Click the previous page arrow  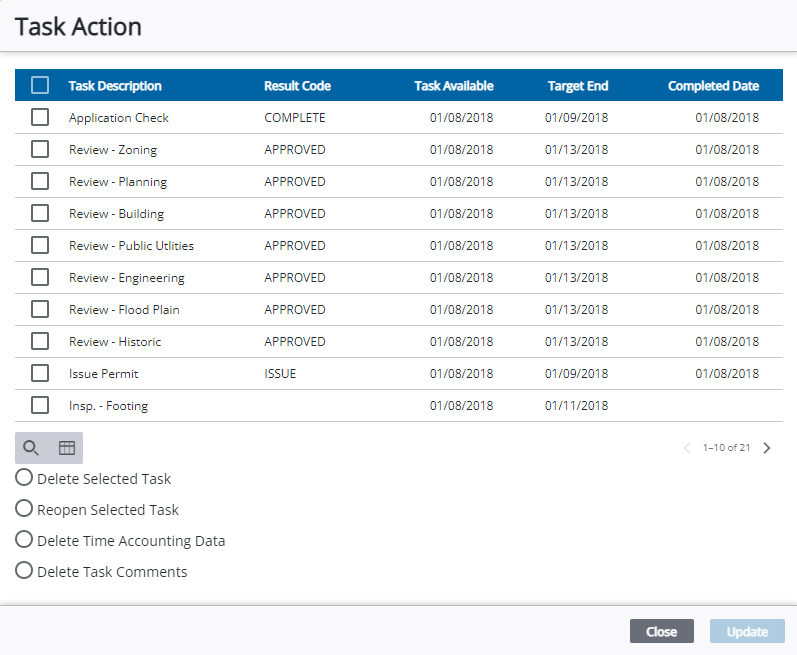tap(687, 448)
